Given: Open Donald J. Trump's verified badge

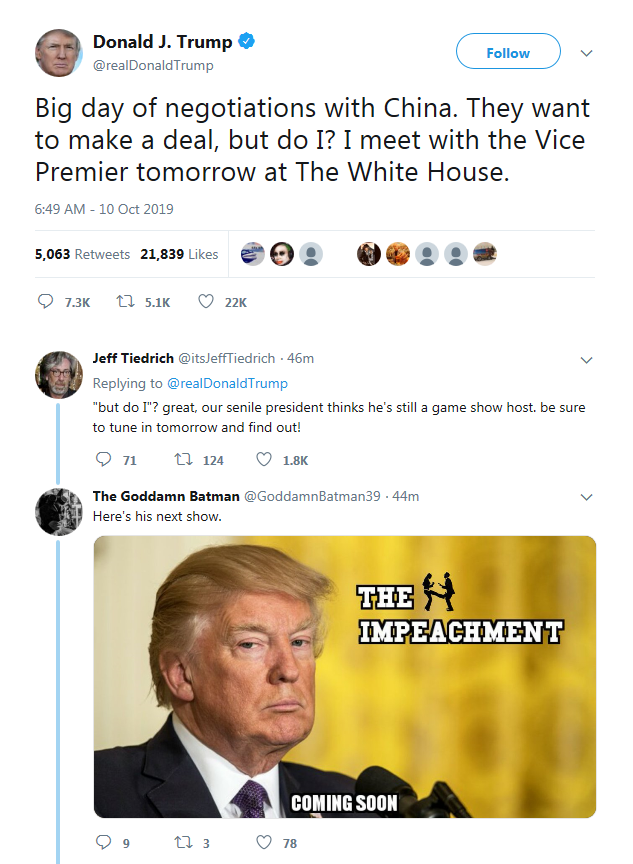Looking at the screenshot, I should pyautogui.click(x=246, y=41).
